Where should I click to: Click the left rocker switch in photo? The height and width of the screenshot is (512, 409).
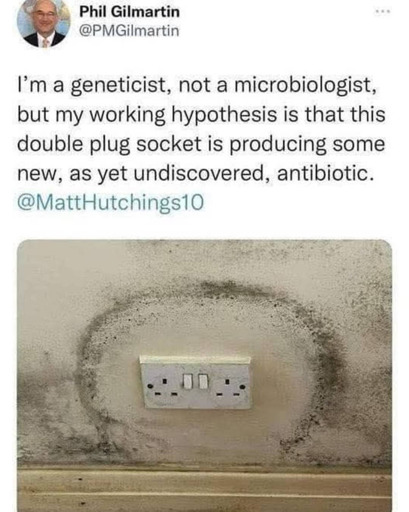point(188,382)
